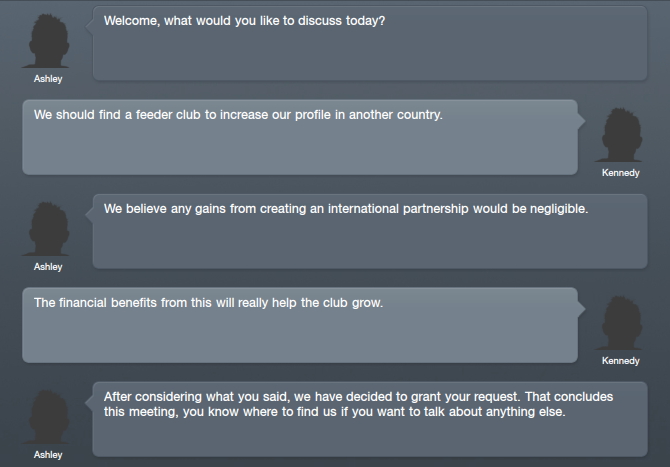
Task: Click the Kennedy name label under the feeder club avatar
Action: coord(620,173)
